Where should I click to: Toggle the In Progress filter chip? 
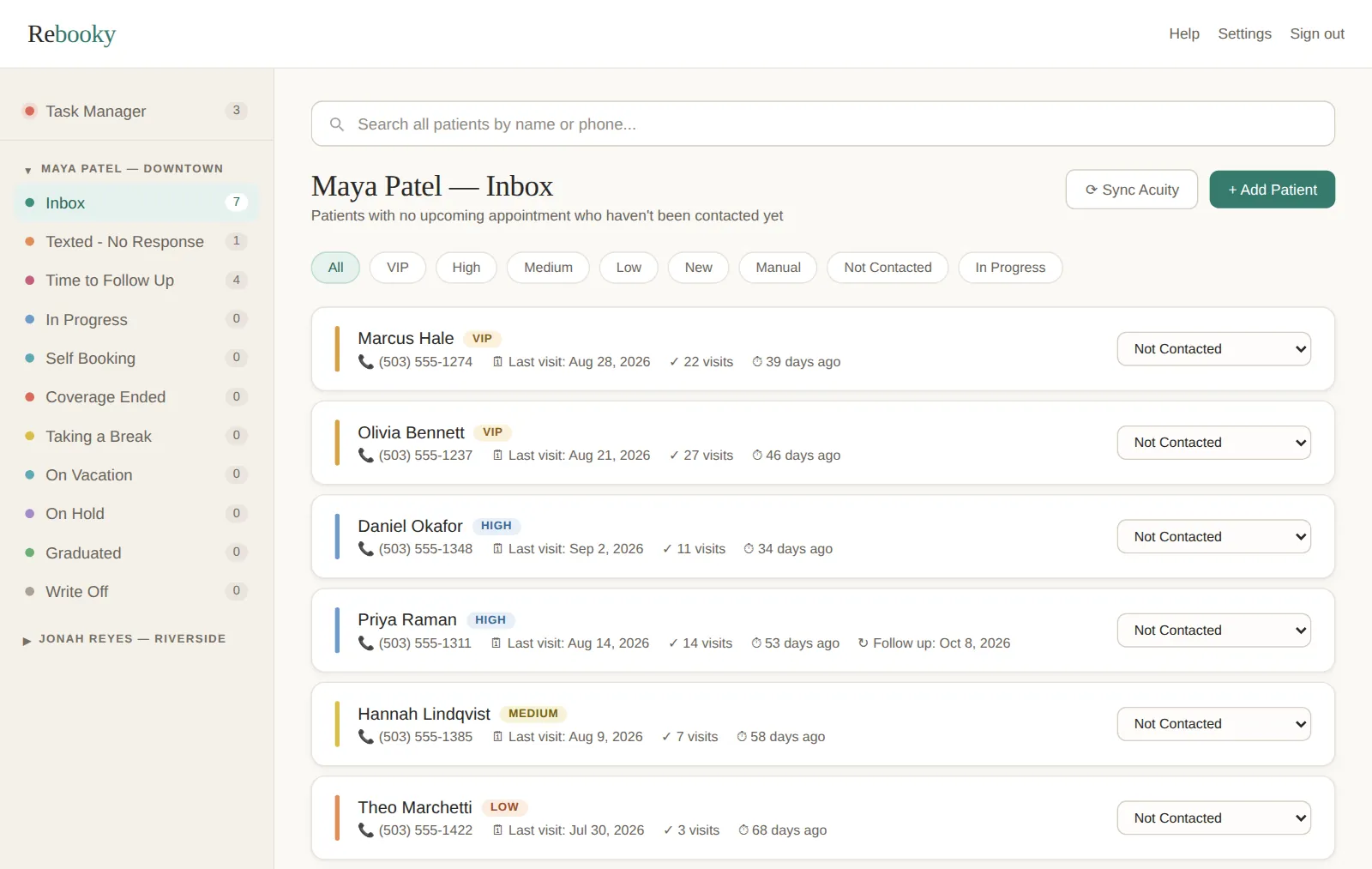click(1010, 268)
